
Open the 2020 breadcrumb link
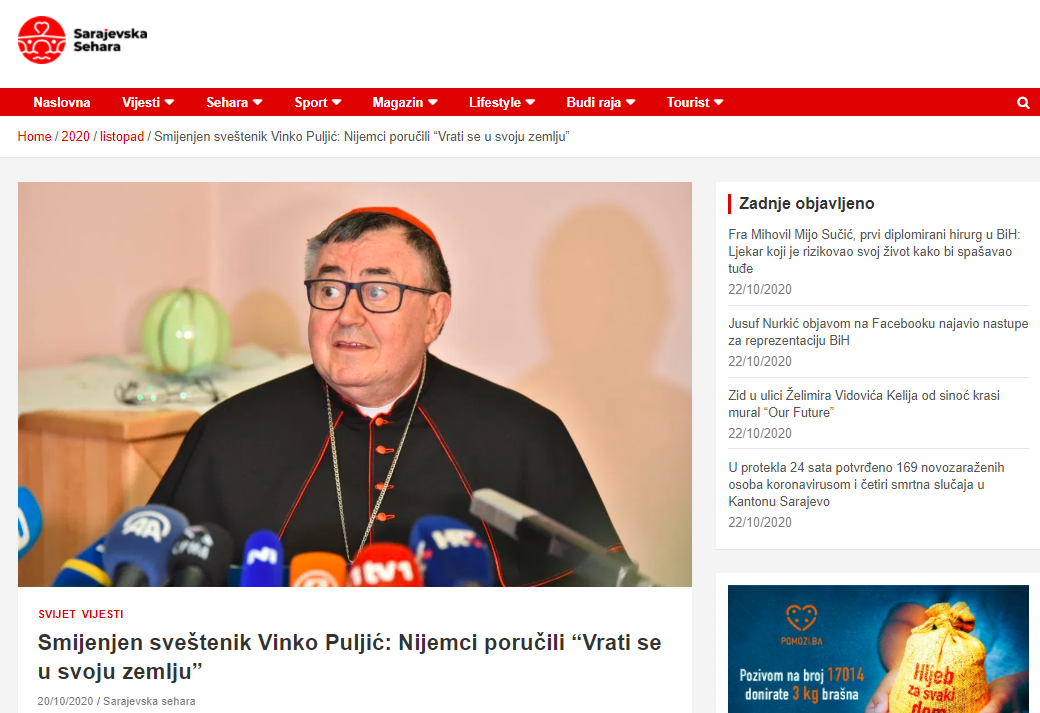coord(76,137)
